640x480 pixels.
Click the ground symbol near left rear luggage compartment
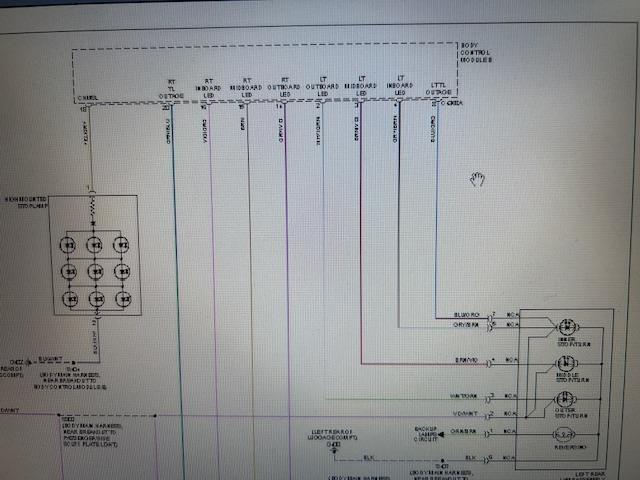tap(335, 451)
